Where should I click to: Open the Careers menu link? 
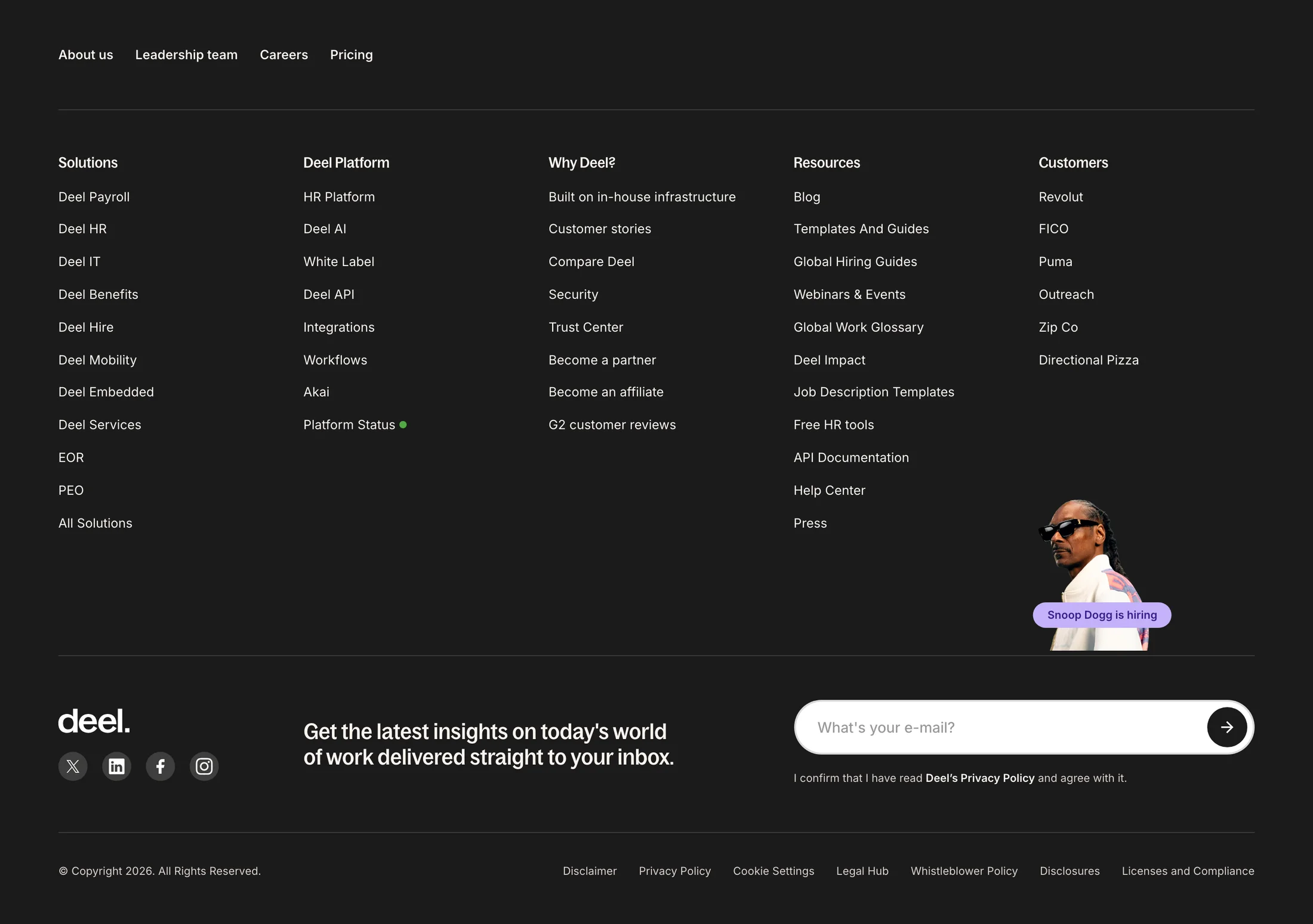[284, 55]
